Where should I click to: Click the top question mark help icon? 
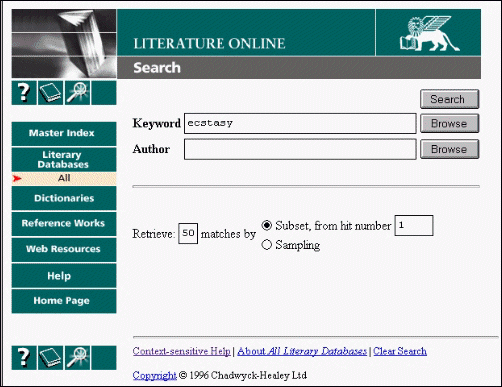pyautogui.click(x=24, y=93)
